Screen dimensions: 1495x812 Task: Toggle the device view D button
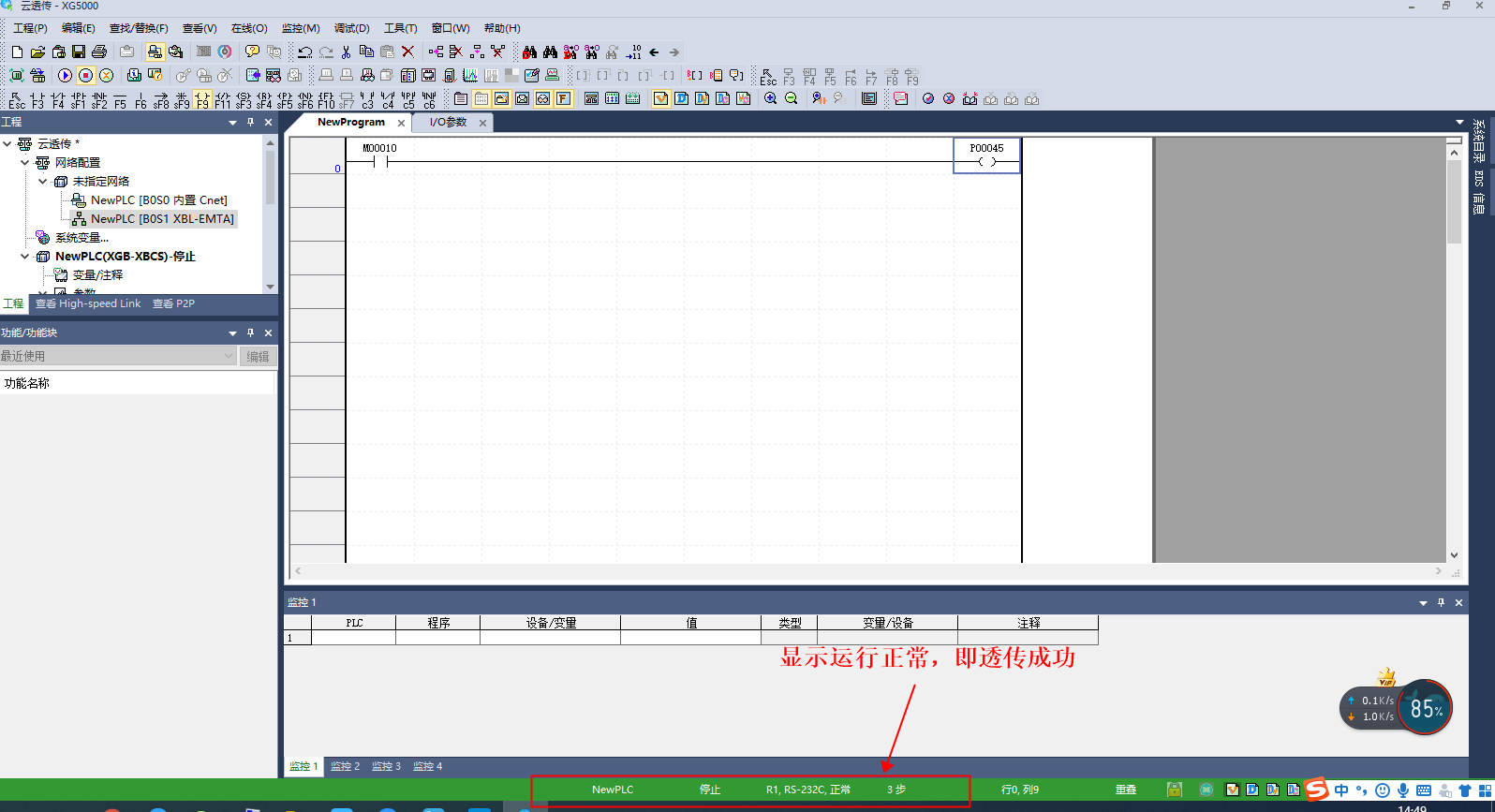click(x=681, y=99)
